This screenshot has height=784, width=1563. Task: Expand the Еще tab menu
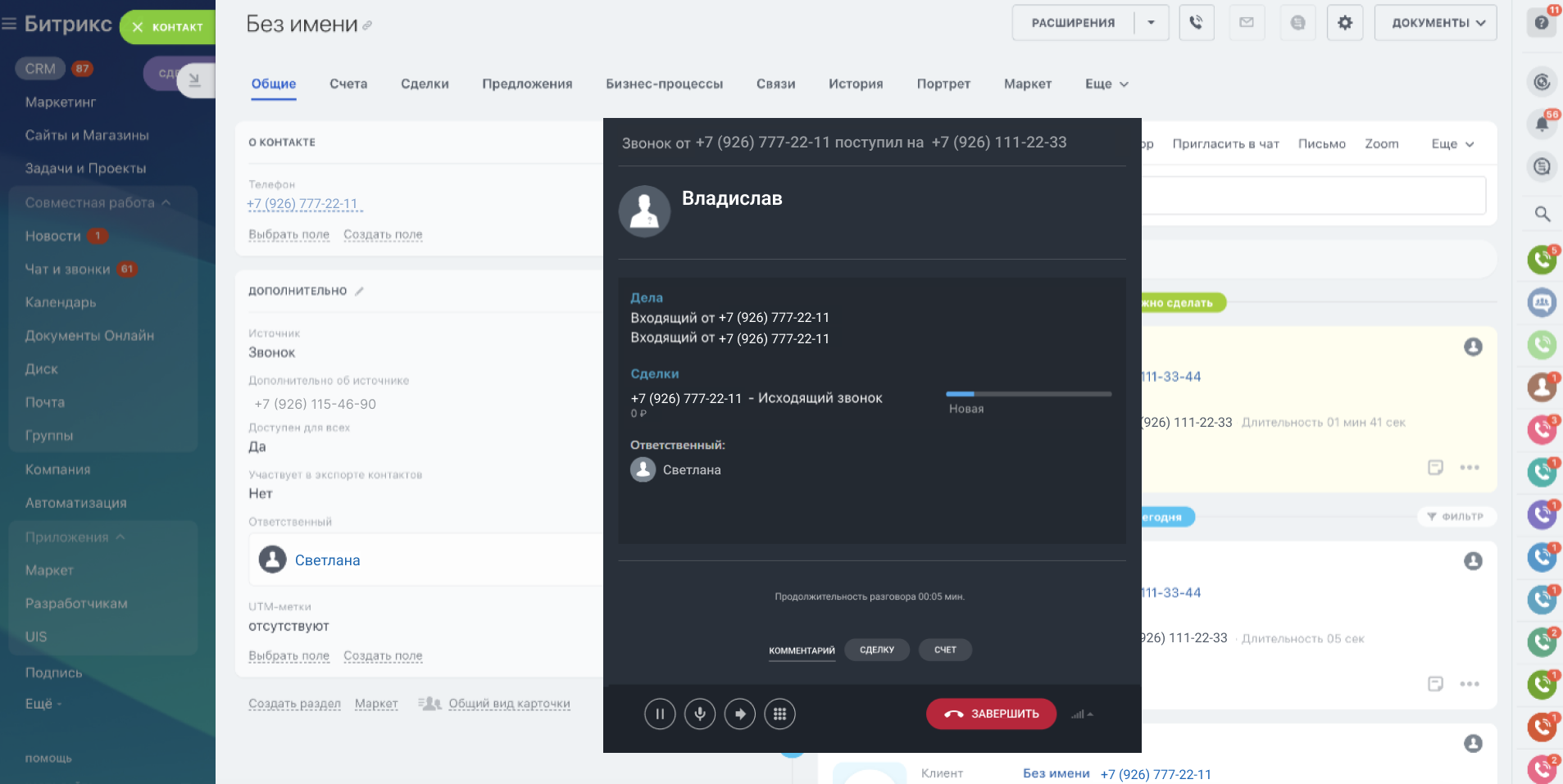click(1106, 84)
